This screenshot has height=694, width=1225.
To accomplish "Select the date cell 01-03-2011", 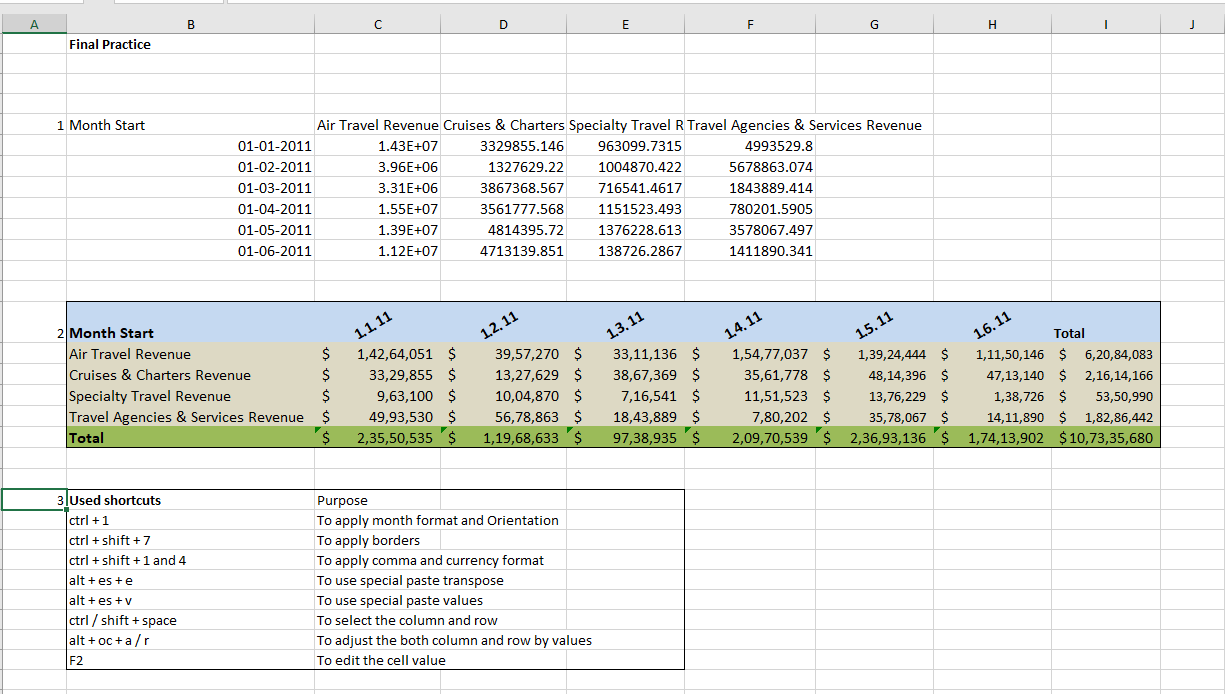I will pos(191,188).
